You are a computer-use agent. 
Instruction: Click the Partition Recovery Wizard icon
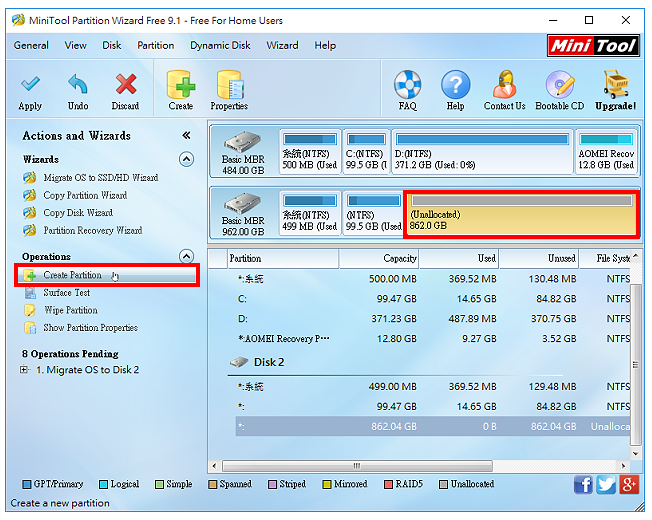click(30, 230)
